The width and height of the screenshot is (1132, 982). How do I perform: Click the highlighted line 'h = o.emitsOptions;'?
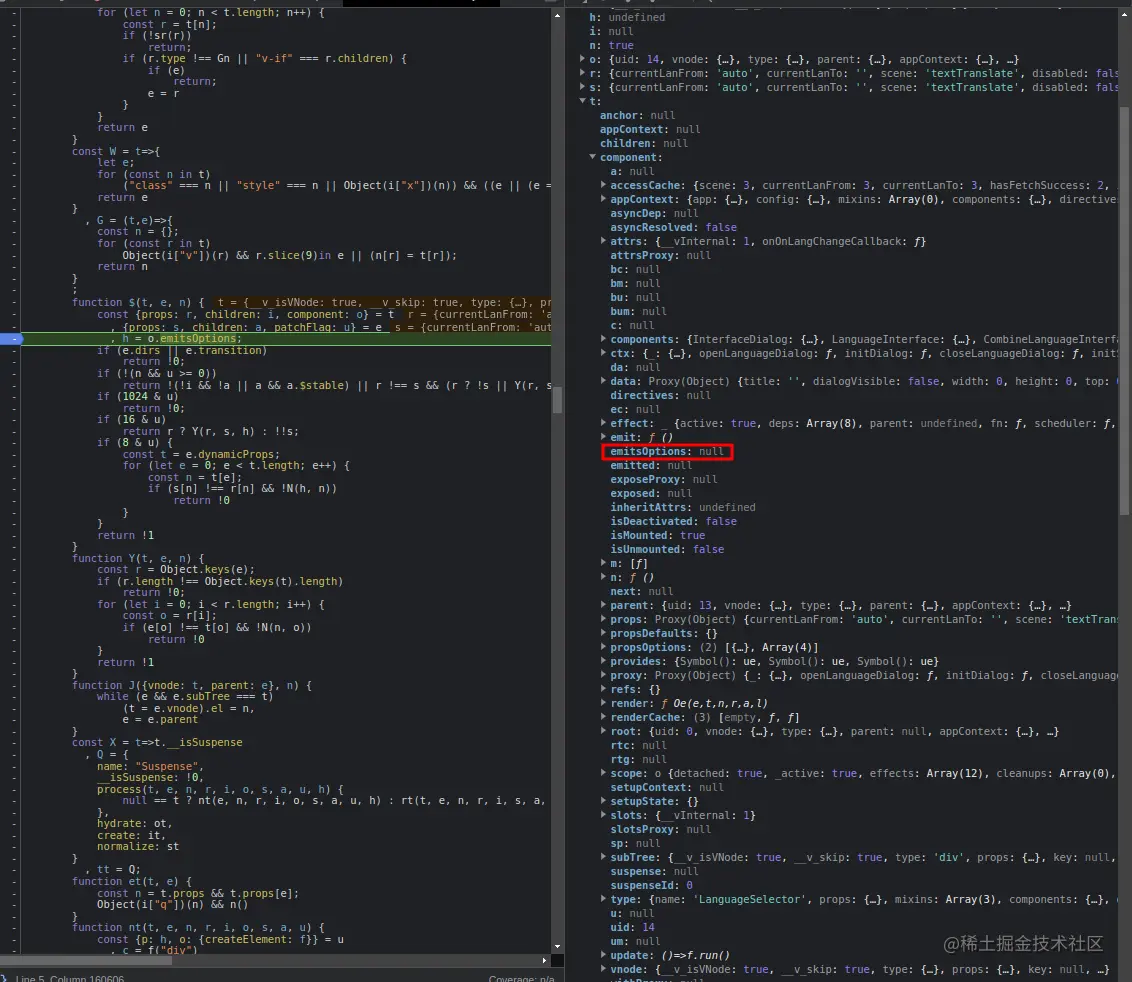(x=182, y=339)
